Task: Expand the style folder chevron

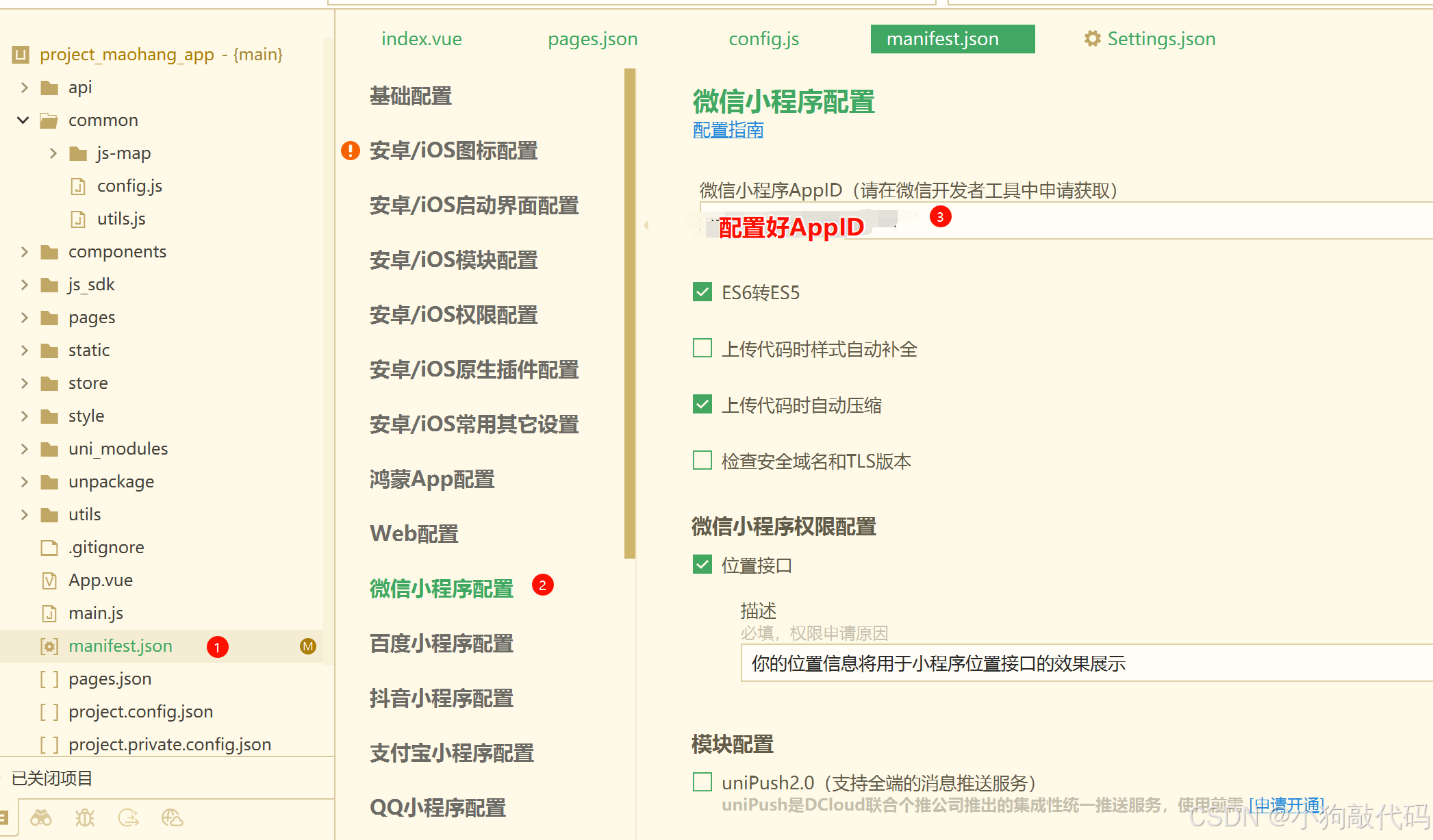Action: (24, 416)
